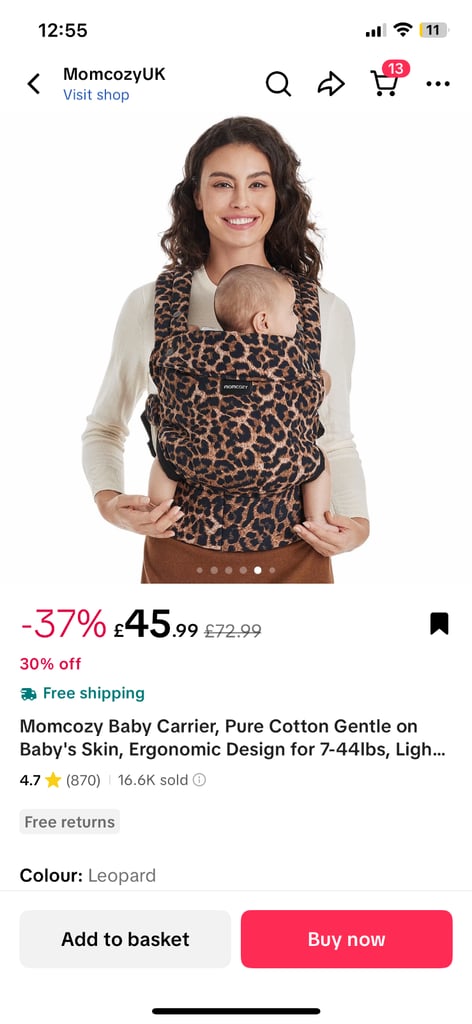Tap the share arrow icon
The image size is (472, 1024).
(x=331, y=84)
